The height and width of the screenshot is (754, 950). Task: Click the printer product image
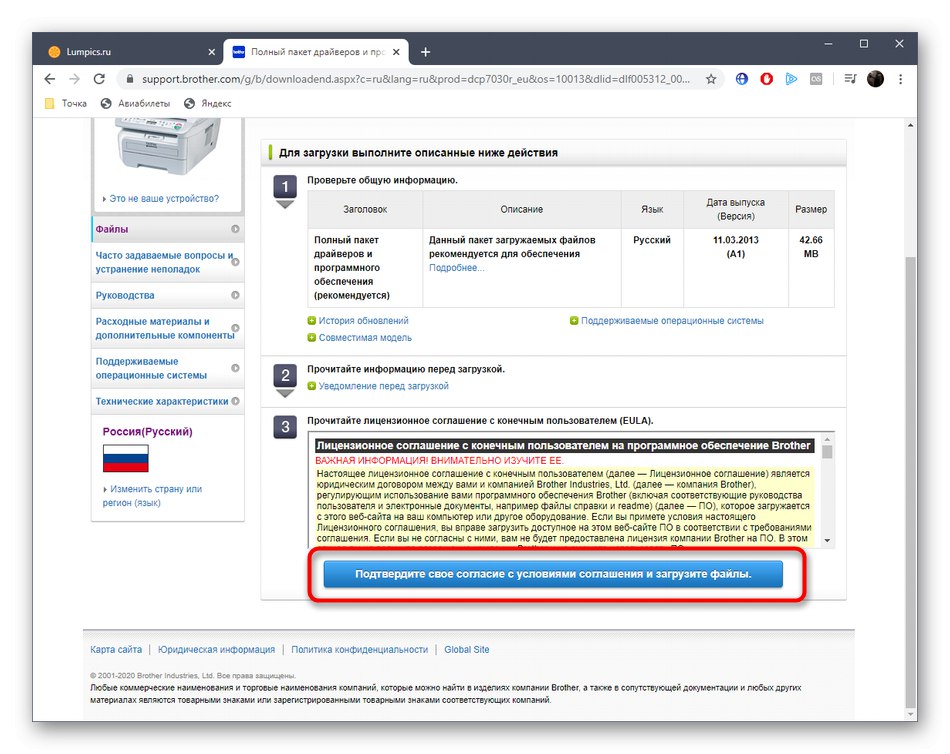(x=168, y=146)
